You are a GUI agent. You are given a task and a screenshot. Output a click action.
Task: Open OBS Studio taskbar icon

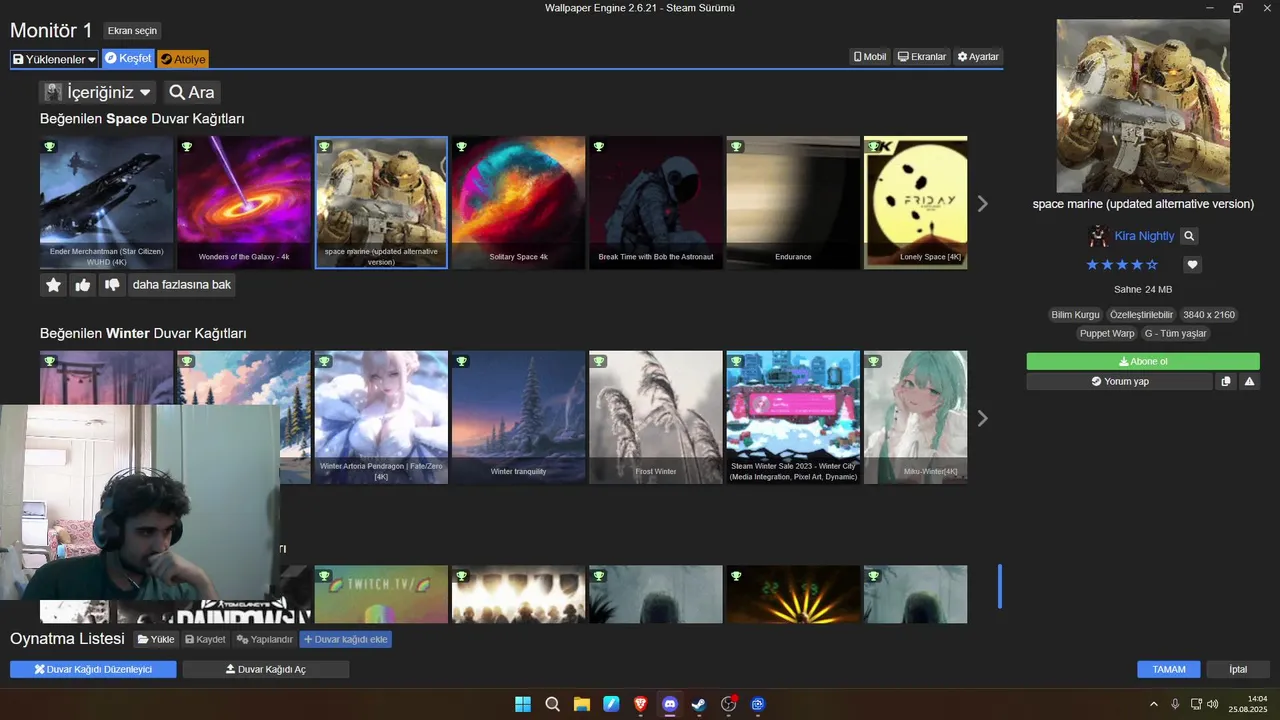pos(728,704)
